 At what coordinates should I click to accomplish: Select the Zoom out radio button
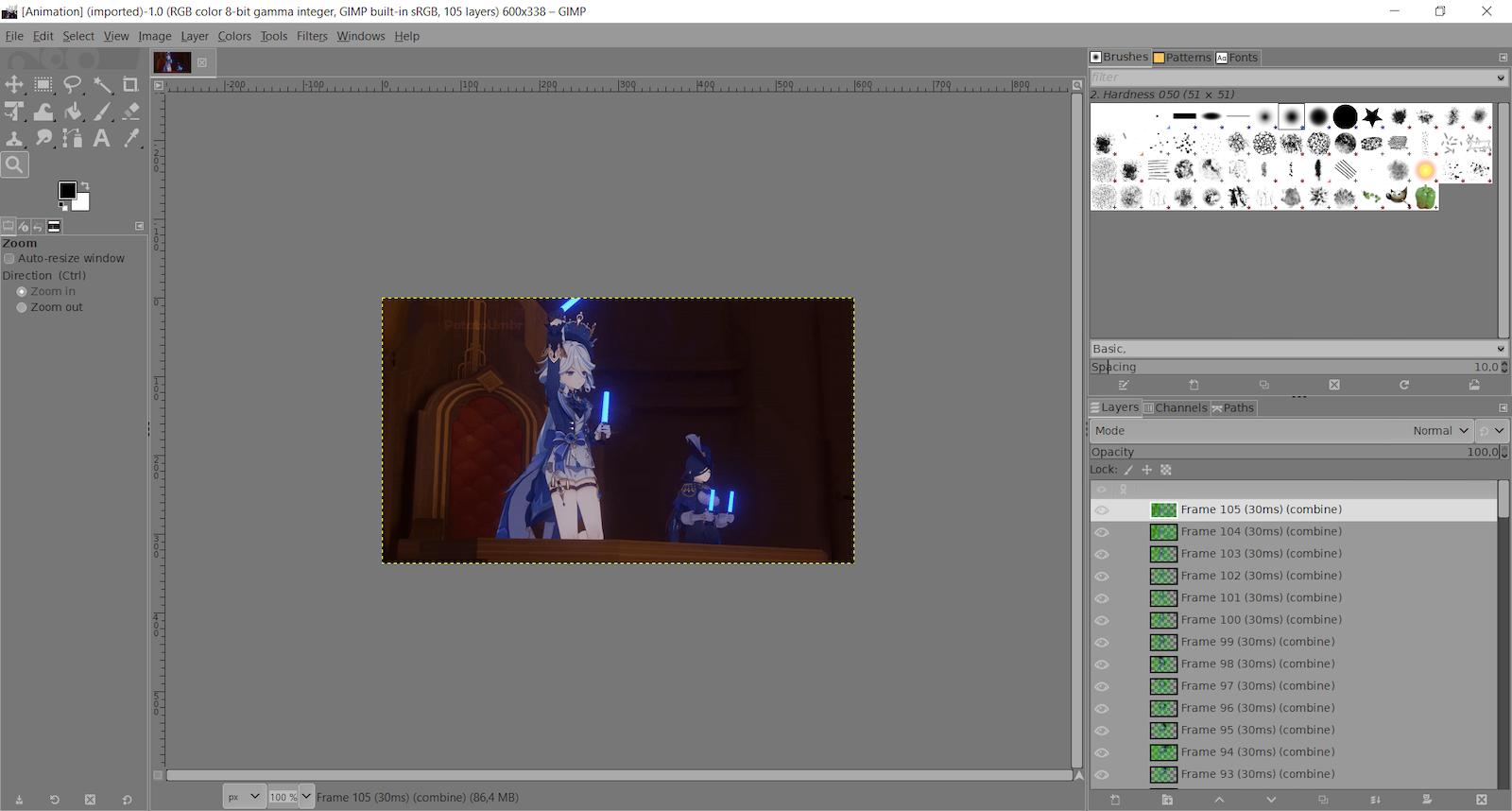[x=22, y=308]
